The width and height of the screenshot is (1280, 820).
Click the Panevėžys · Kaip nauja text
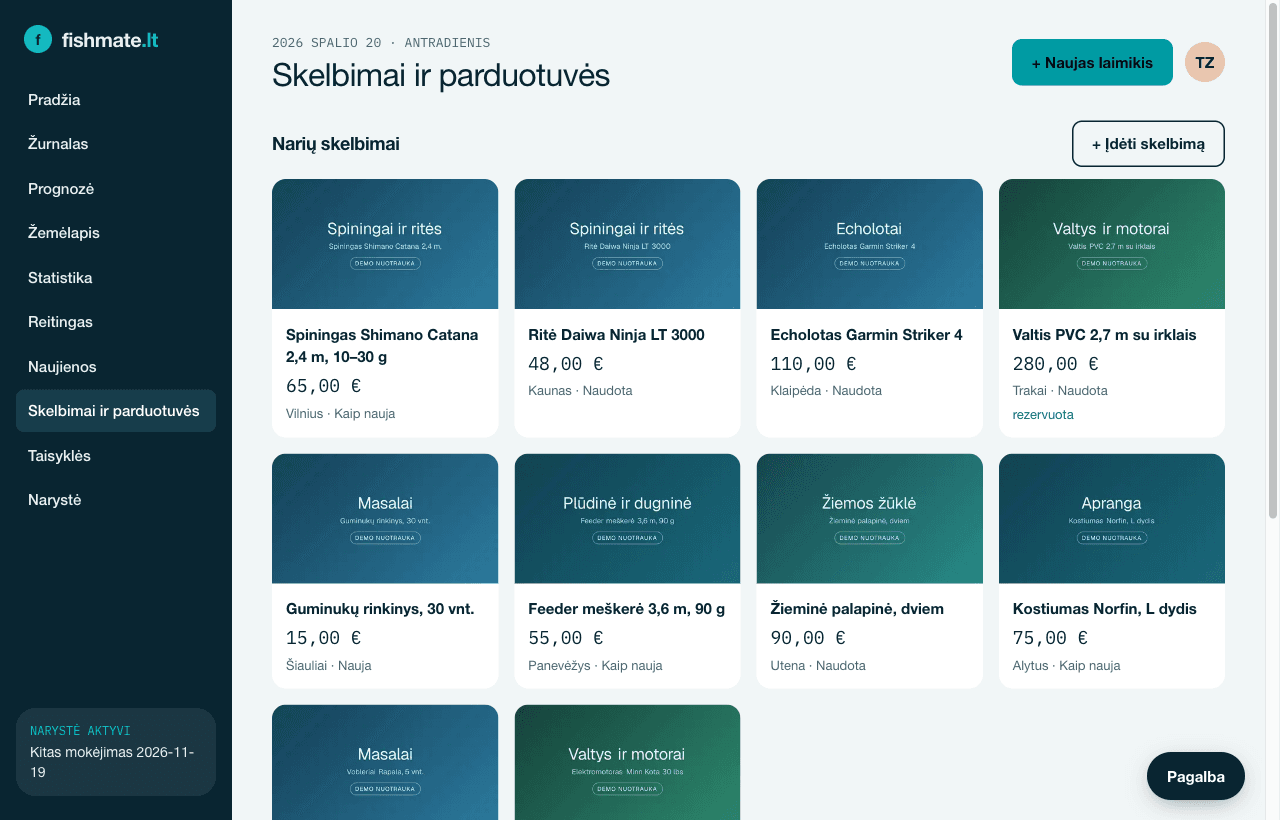click(x=595, y=666)
